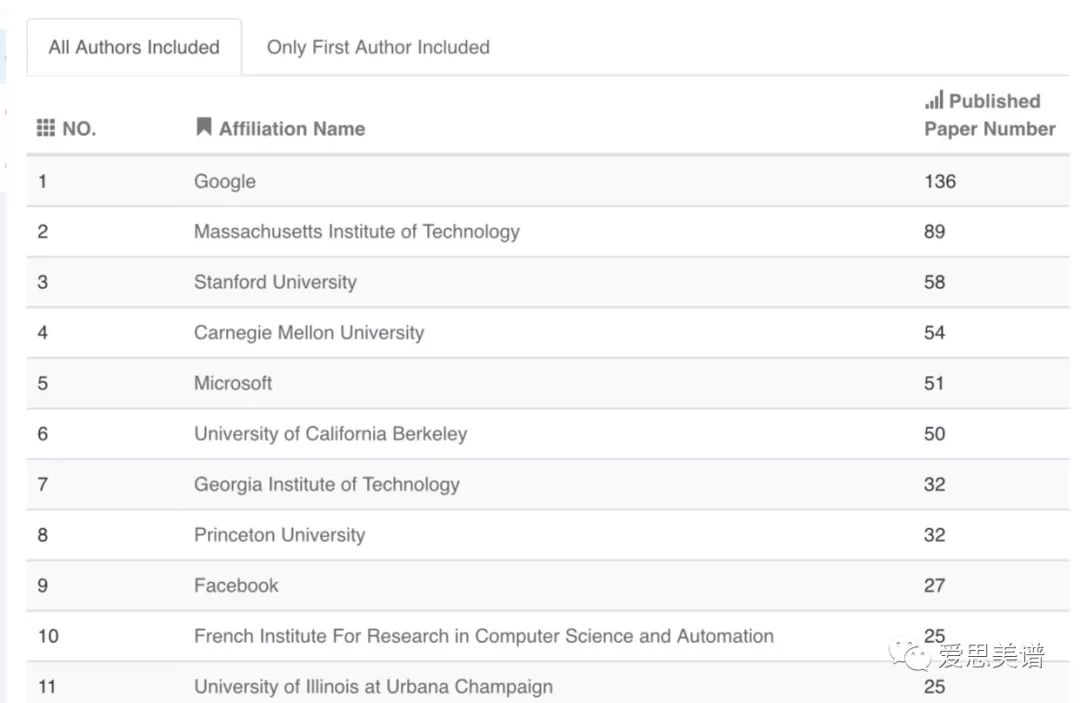Click the bookmark icon beside Affiliation Name

[204, 127]
